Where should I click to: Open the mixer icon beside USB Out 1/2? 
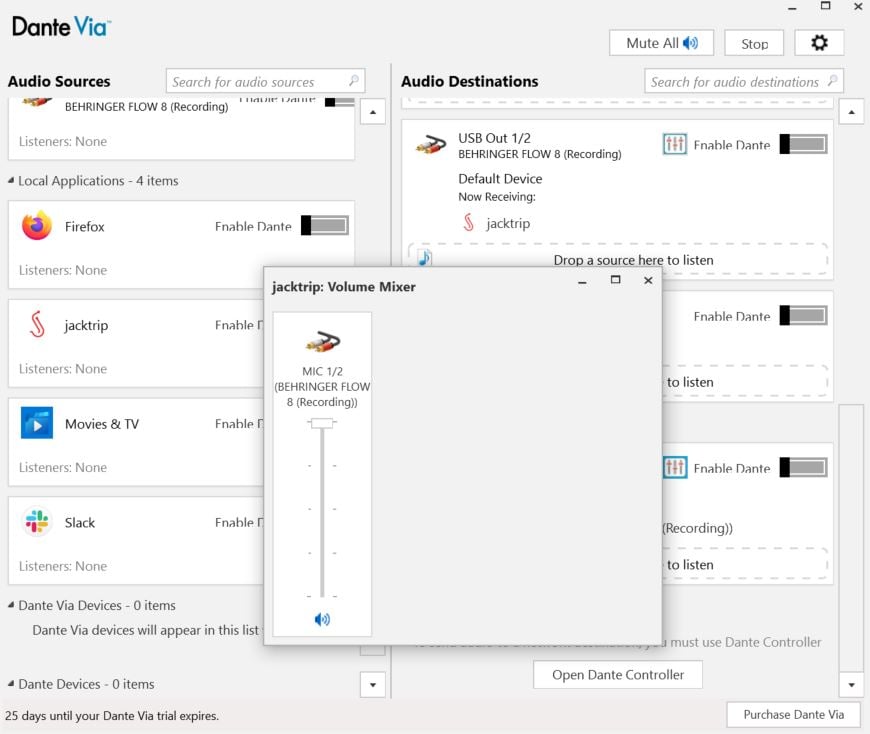[x=675, y=144]
